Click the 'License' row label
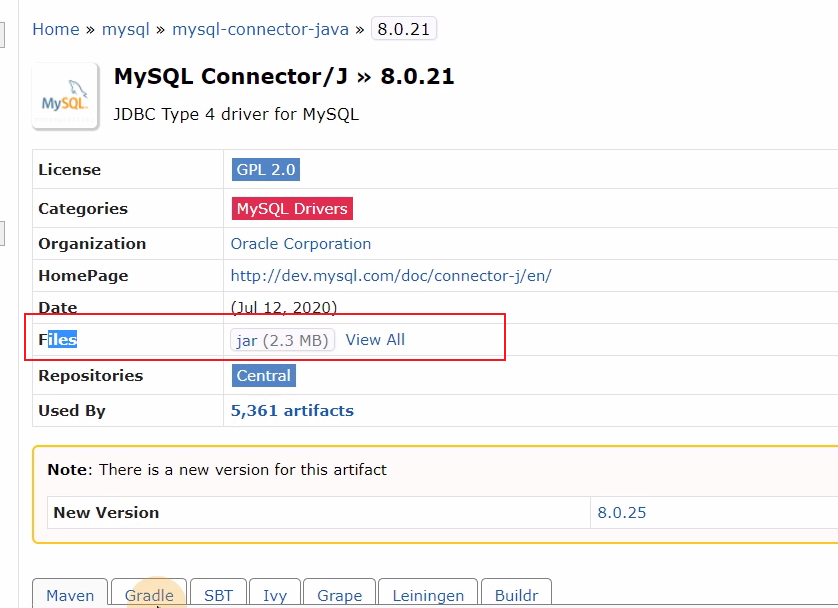The width and height of the screenshot is (838, 608). click(x=69, y=169)
